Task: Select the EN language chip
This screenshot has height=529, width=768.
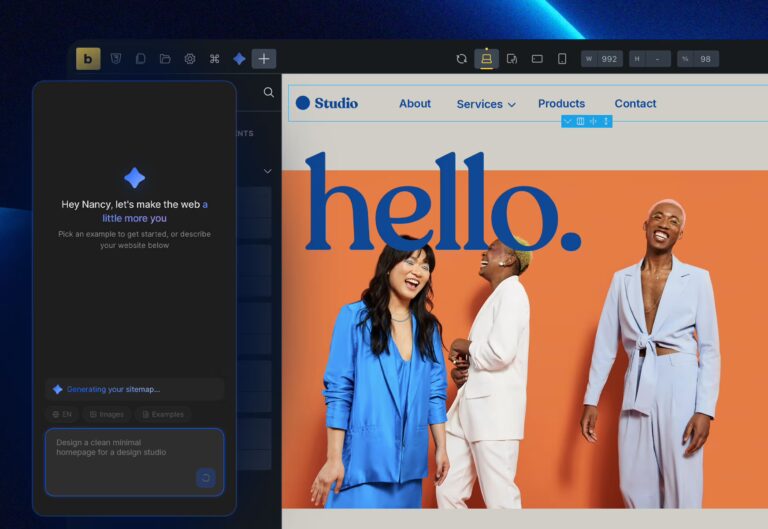Action: coord(62,414)
